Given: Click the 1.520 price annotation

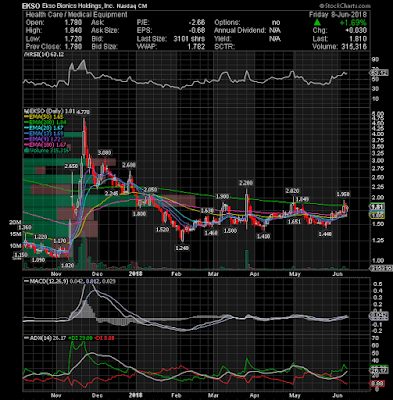Looking at the screenshot, I should 163,230.
